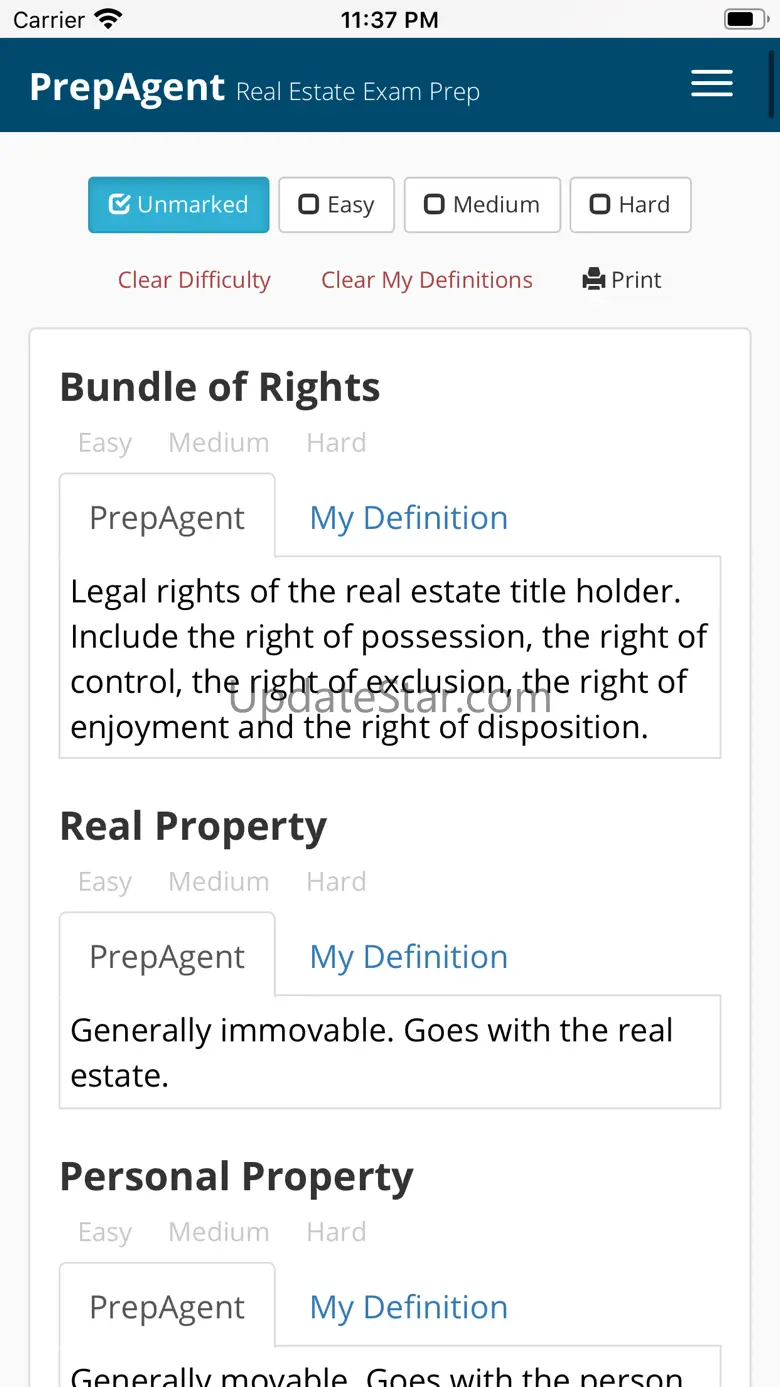Rate Personal Property as Hard
The image size is (780, 1387).
click(x=336, y=1232)
